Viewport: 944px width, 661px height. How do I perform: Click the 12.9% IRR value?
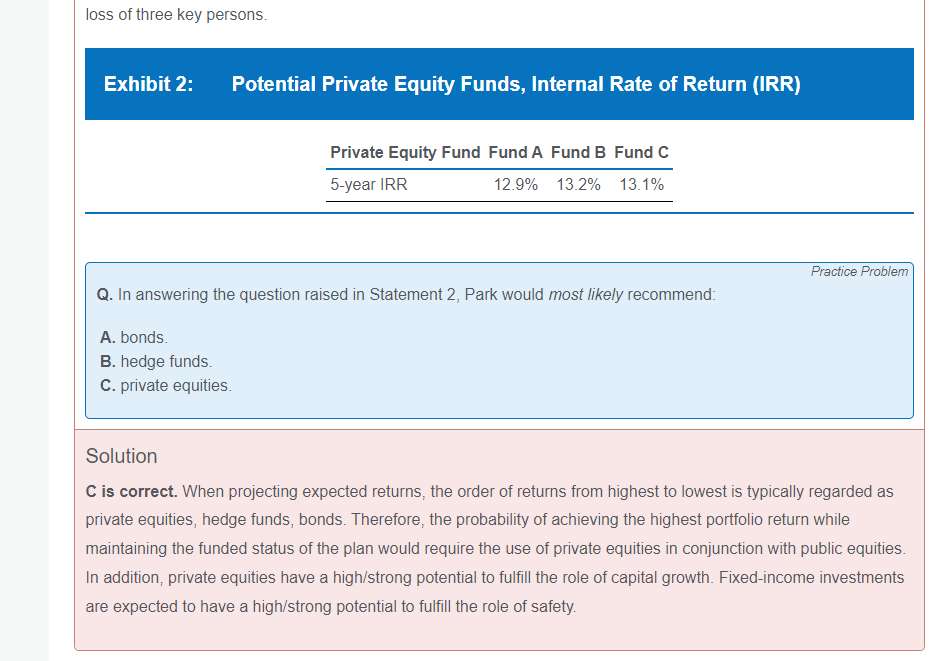coord(516,185)
